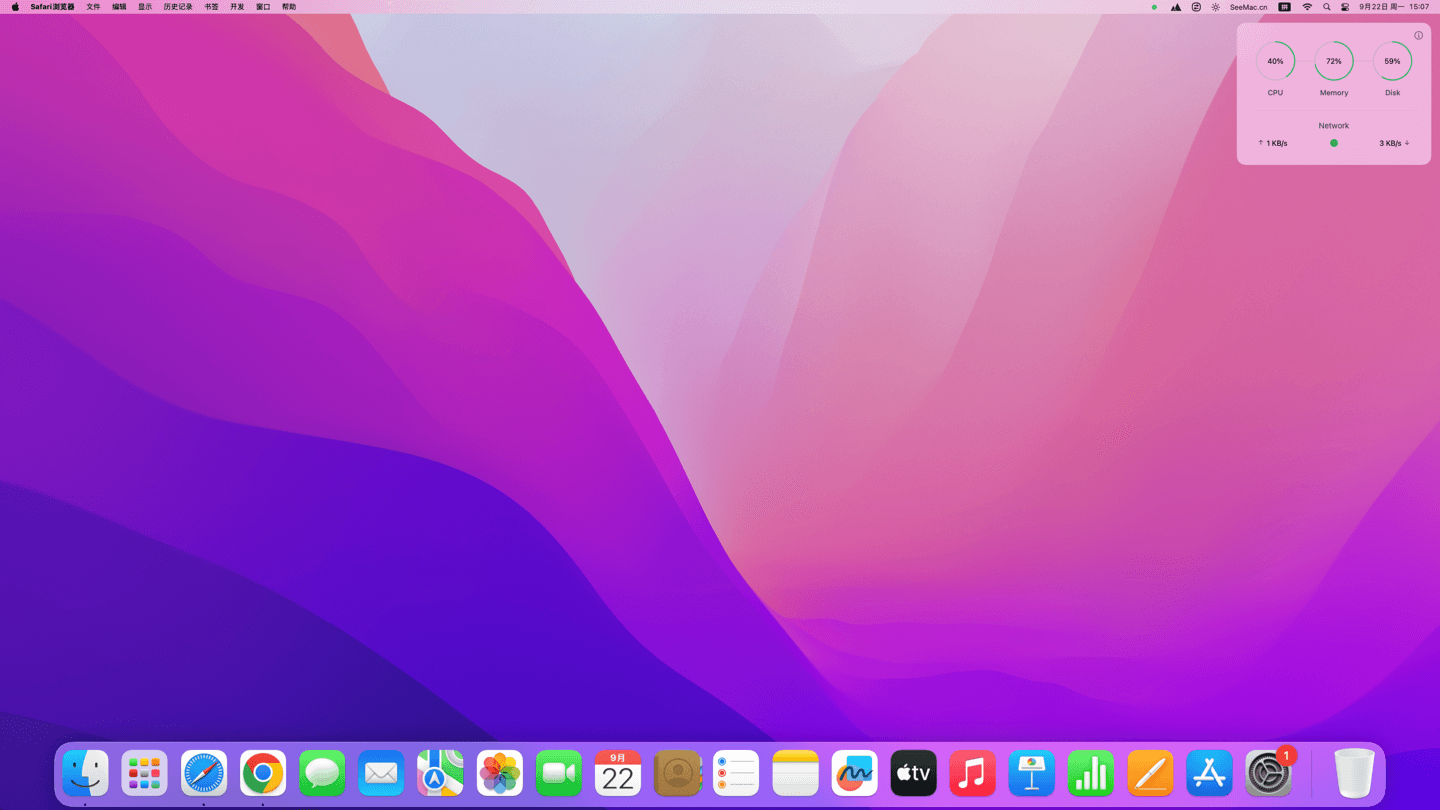Open the App Store icon

click(x=1209, y=773)
